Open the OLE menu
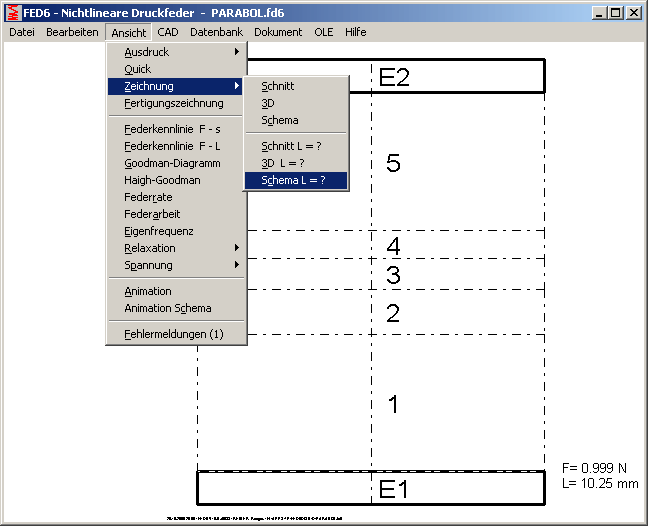This screenshot has height=526, width=648. point(324,32)
